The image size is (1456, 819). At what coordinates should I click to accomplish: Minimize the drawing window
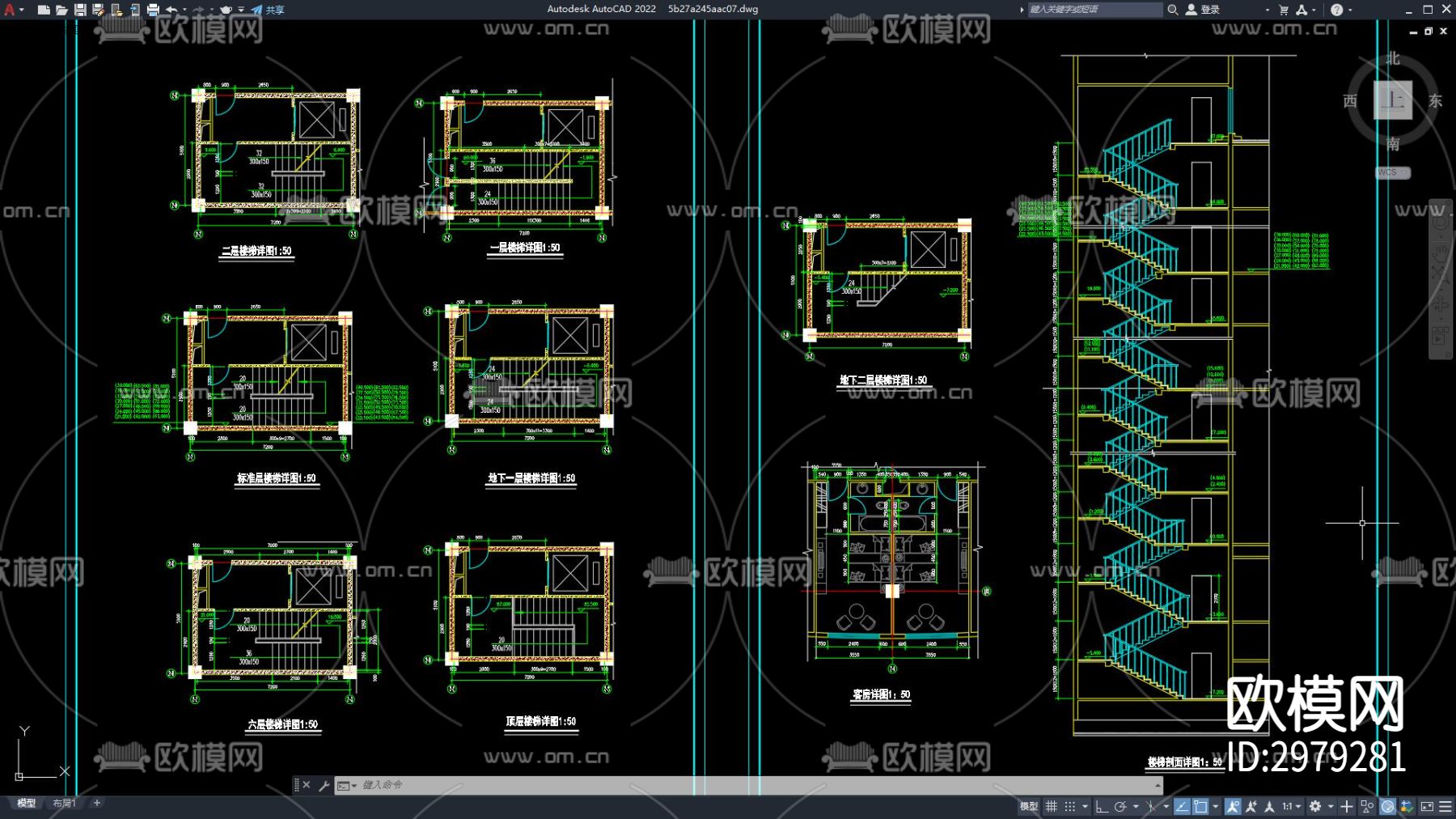click(x=1413, y=32)
